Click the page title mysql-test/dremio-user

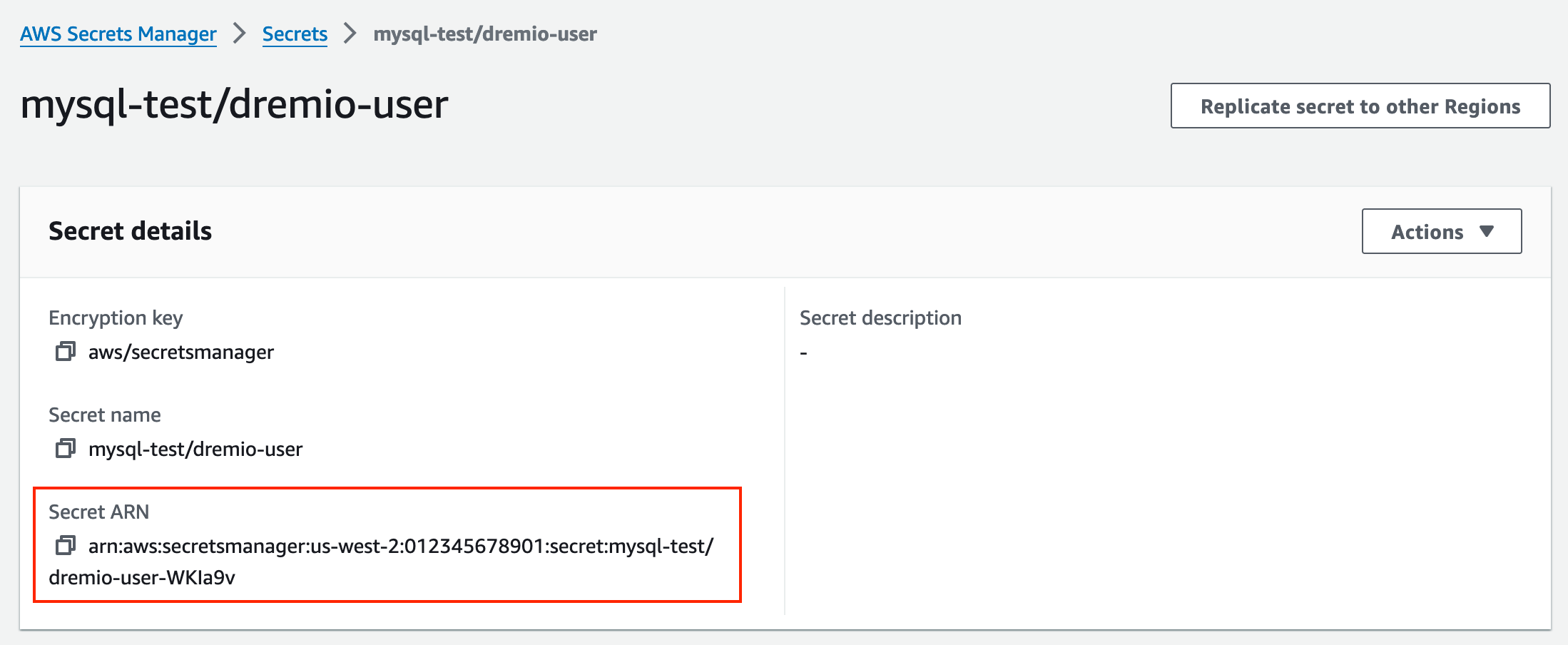[x=234, y=104]
